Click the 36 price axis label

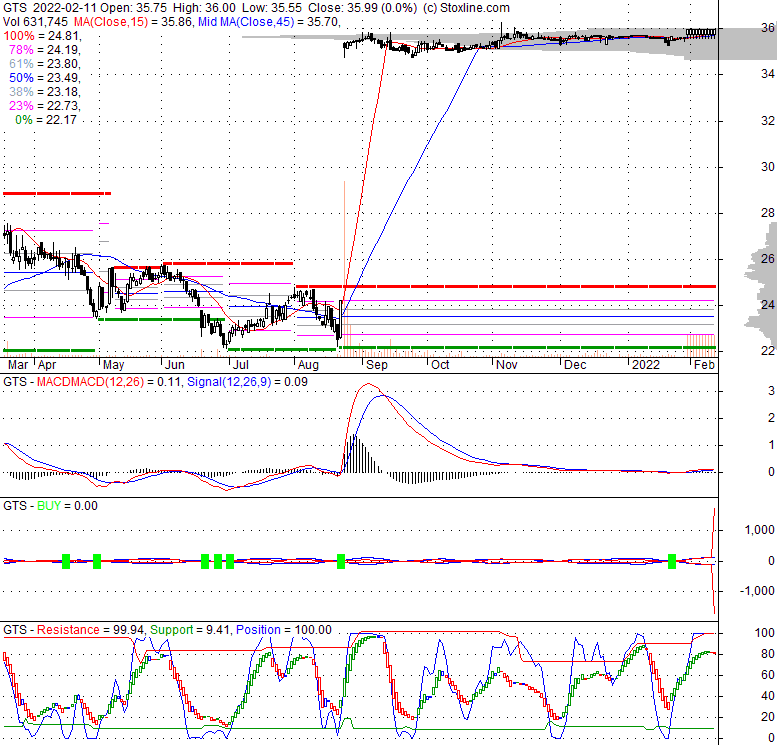(768, 28)
